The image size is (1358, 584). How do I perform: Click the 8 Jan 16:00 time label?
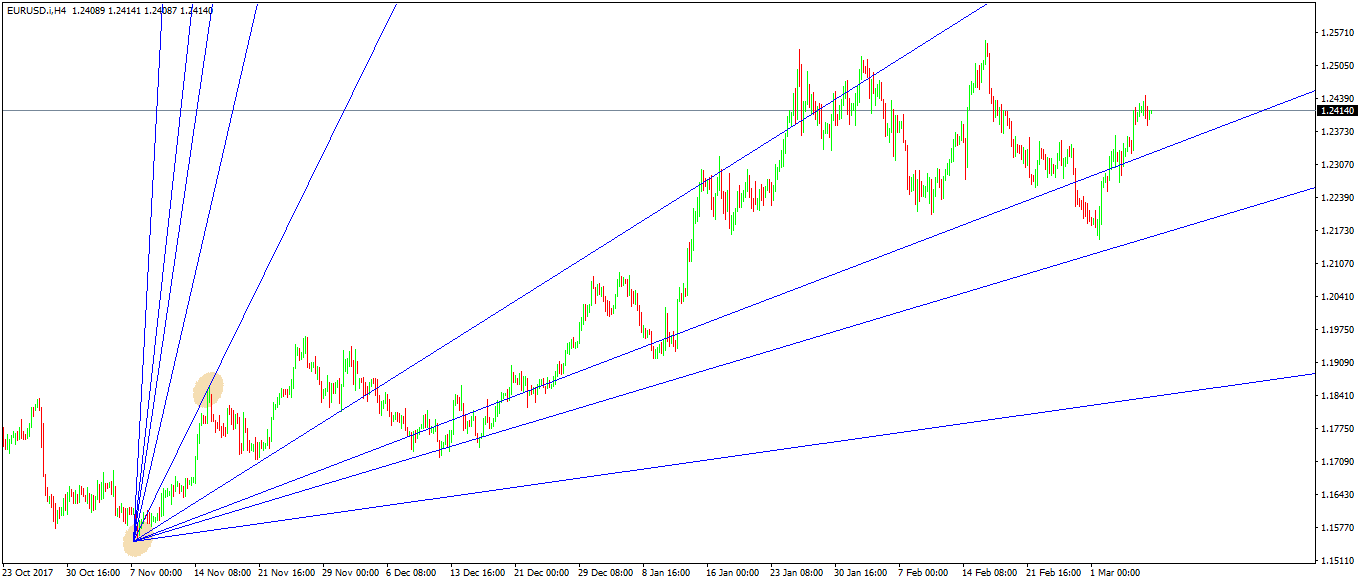[x=668, y=574]
